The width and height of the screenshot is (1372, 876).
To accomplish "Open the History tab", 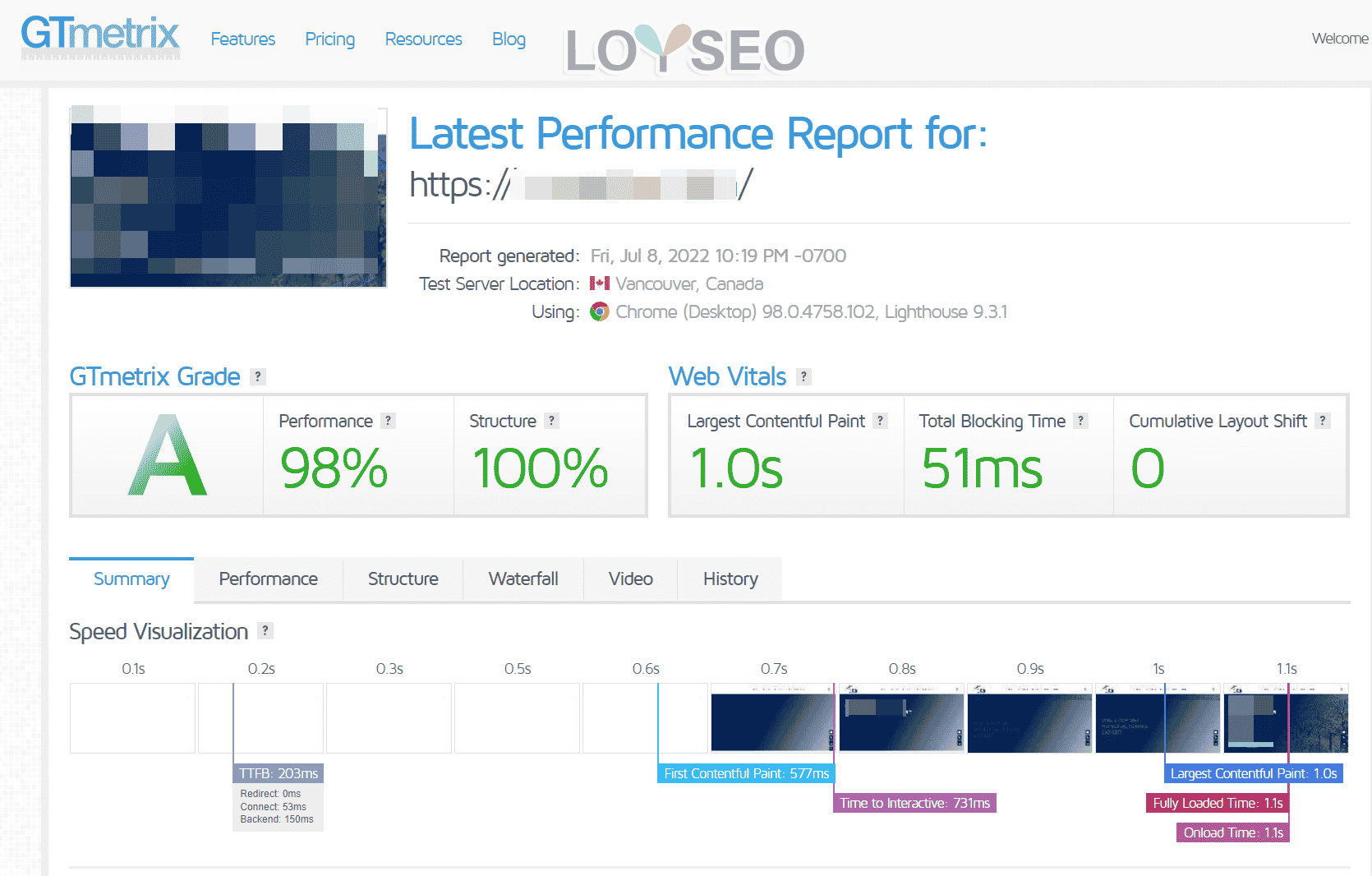I will (730, 579).
